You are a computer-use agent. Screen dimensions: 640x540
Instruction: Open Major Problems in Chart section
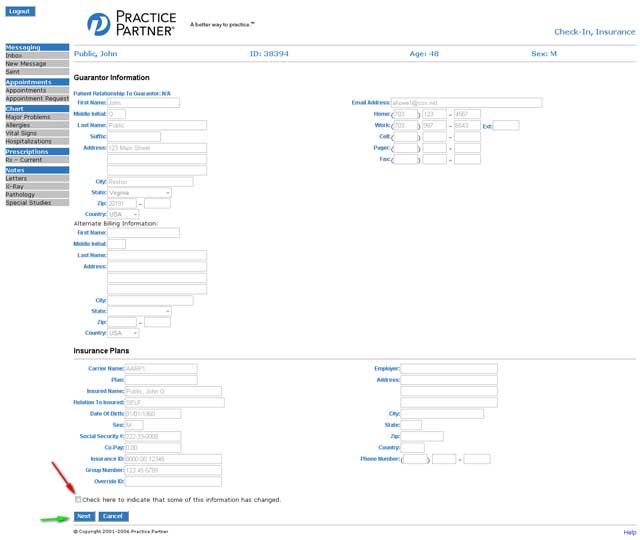click(28, 117)
